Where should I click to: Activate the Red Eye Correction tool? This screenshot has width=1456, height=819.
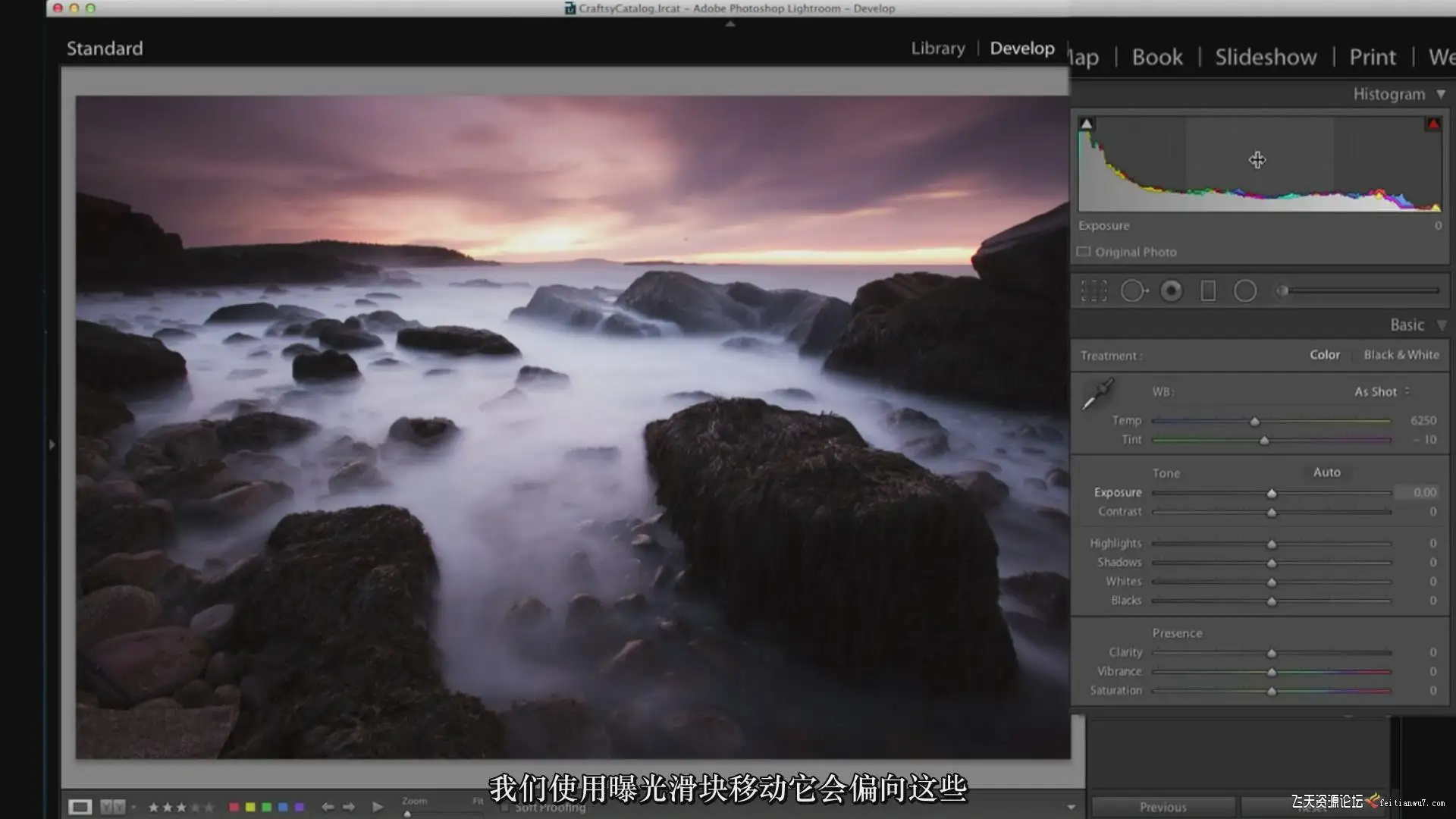click(x=1171, y=291)
